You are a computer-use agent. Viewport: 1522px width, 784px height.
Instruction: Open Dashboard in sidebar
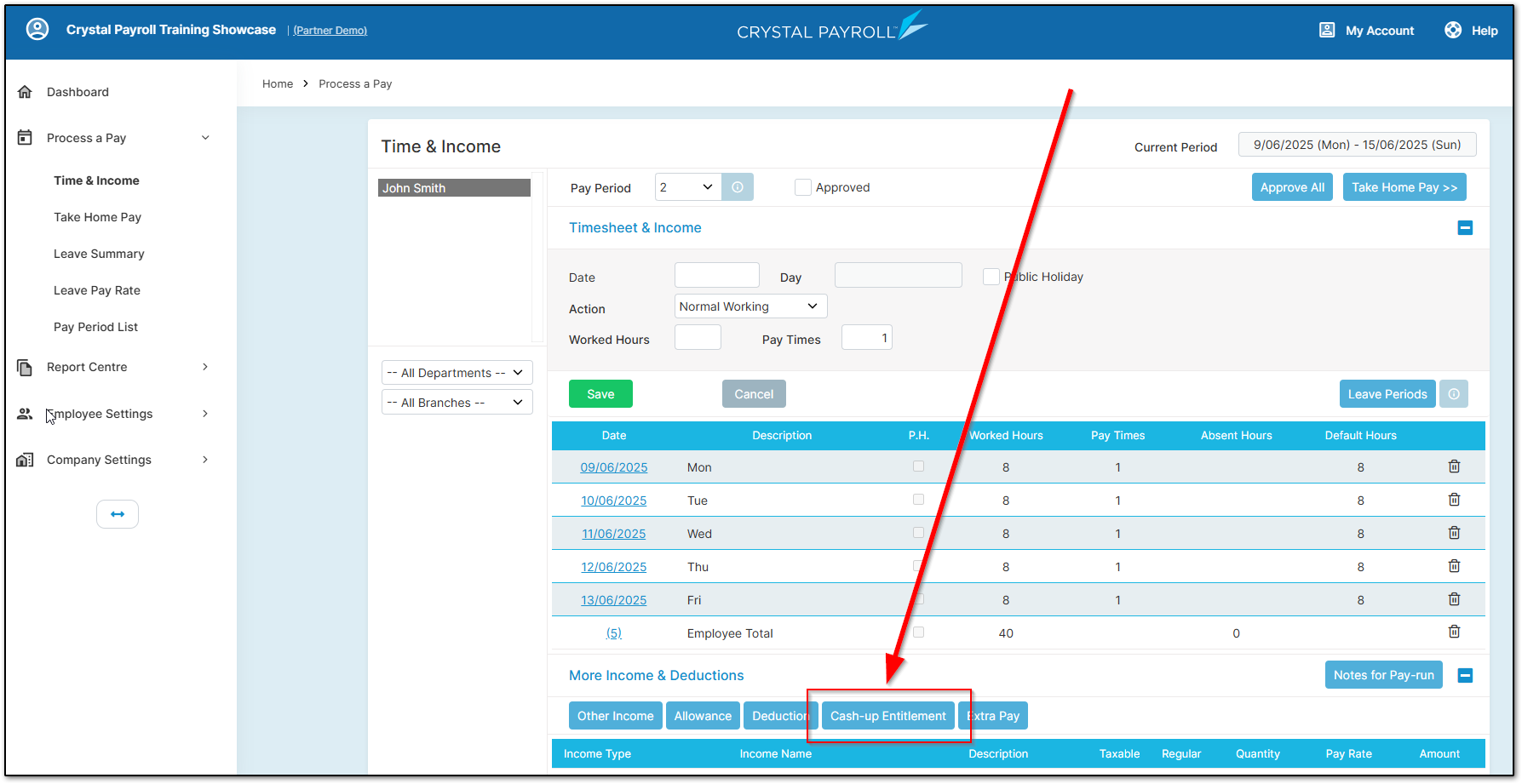point(78,92)
